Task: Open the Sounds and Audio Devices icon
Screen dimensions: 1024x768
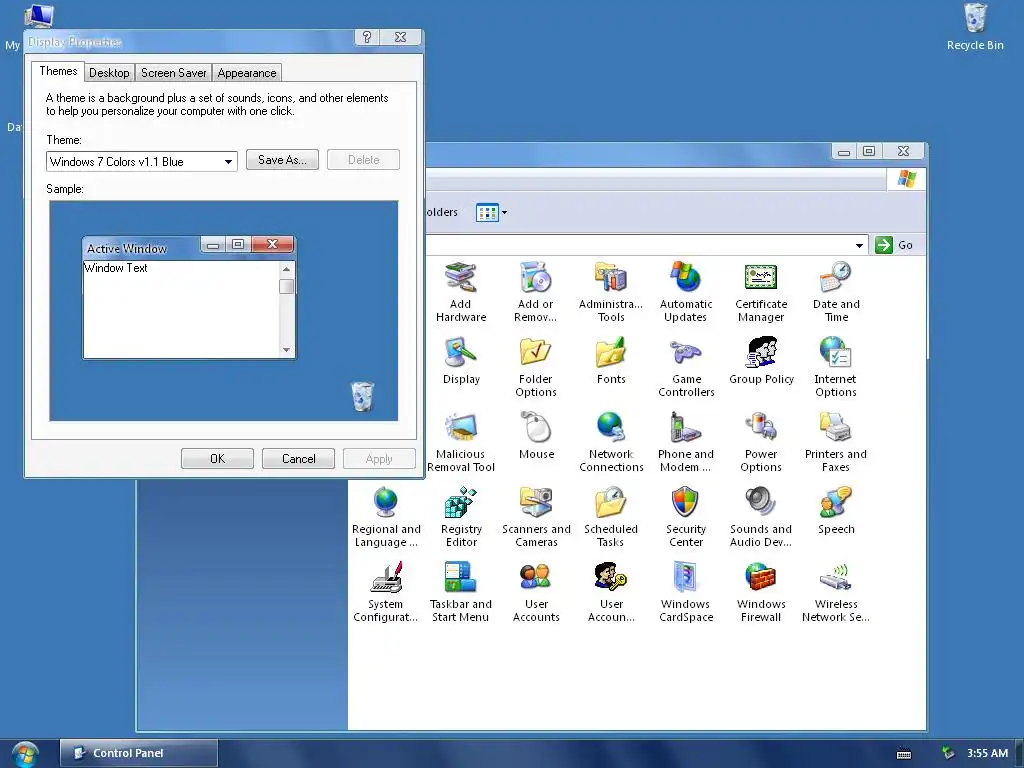Action: click(761, 503)
